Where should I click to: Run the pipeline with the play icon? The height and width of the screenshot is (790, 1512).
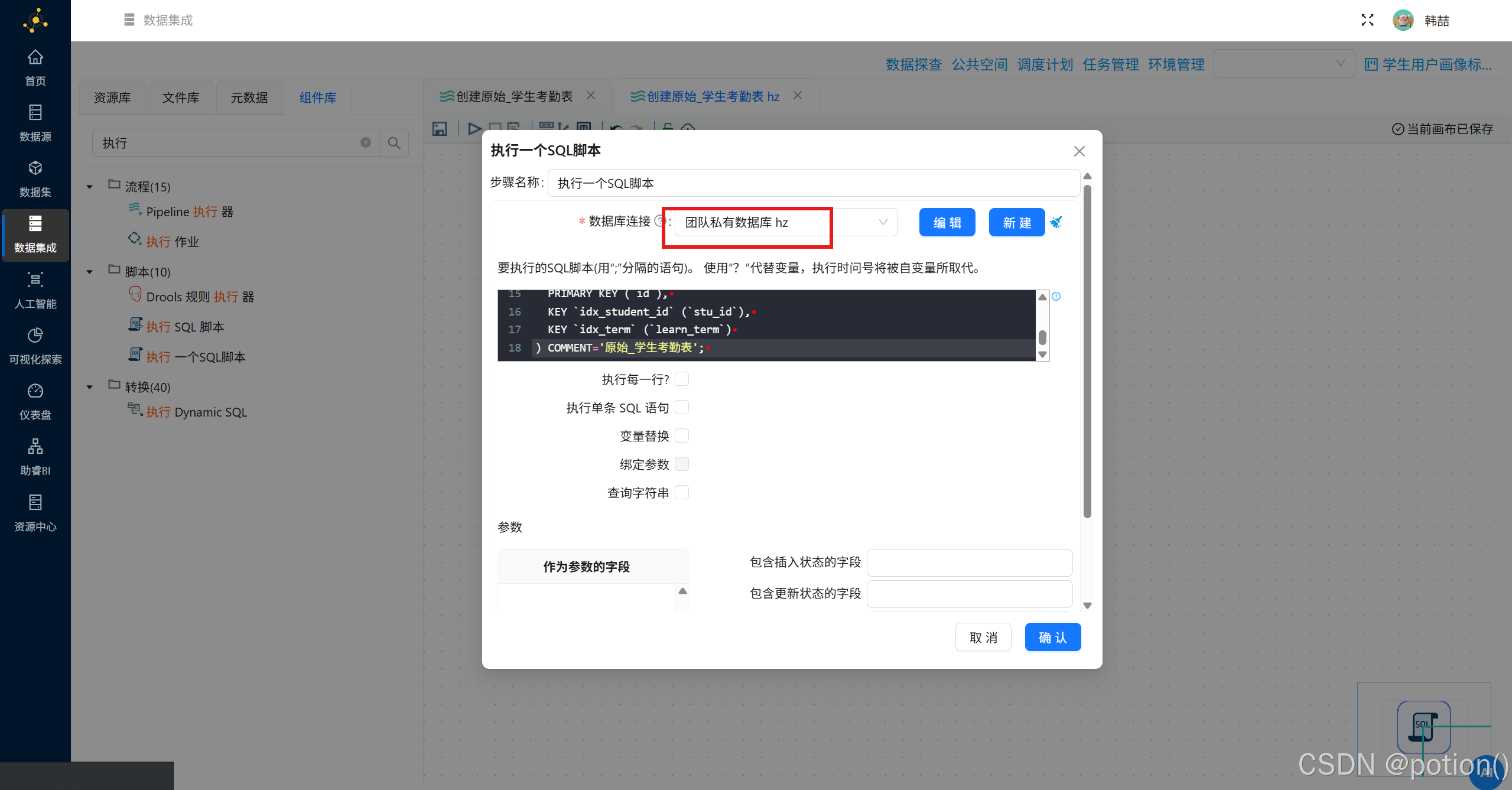[474, 128]
